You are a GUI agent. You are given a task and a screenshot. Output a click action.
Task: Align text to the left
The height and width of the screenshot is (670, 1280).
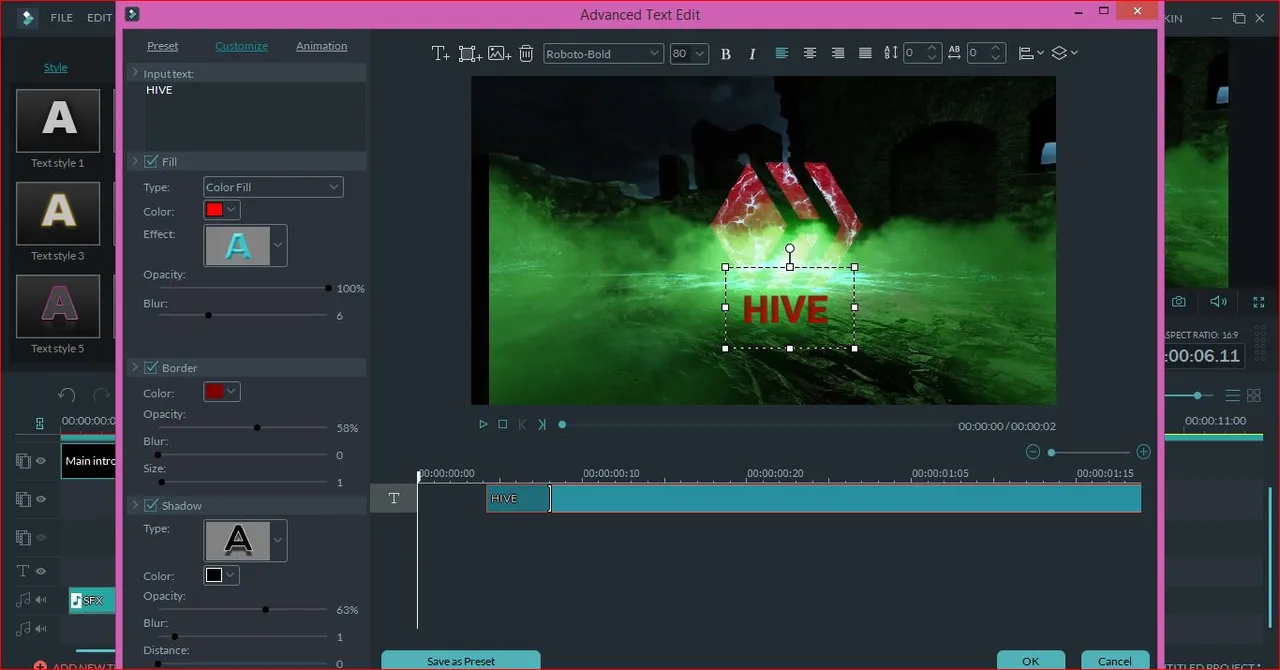tap(782, 54)
